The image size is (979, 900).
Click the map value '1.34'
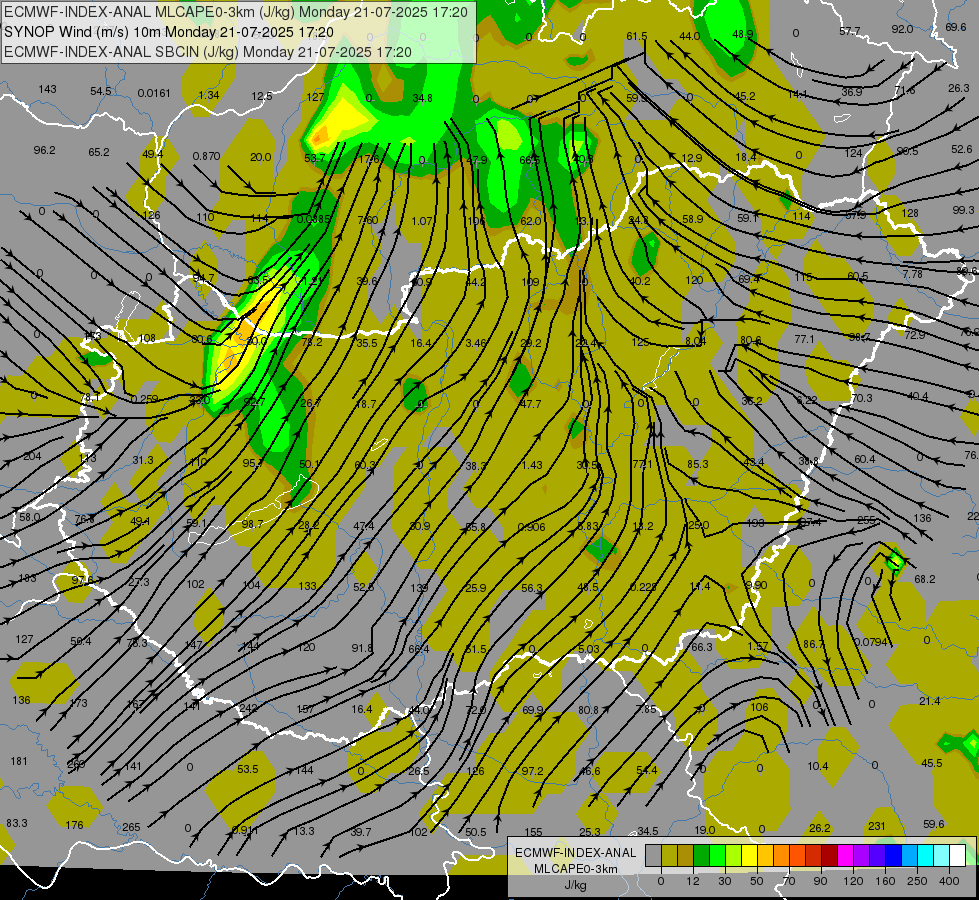[209, 95]
